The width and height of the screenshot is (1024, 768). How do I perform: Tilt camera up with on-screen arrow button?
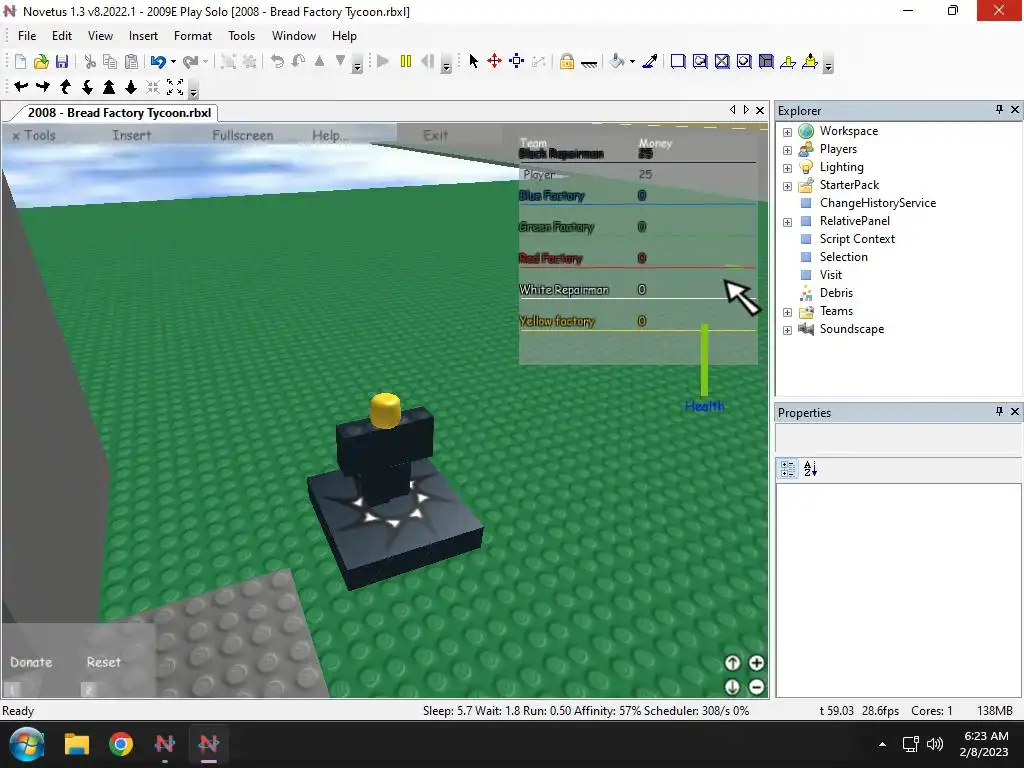point(732,663)
